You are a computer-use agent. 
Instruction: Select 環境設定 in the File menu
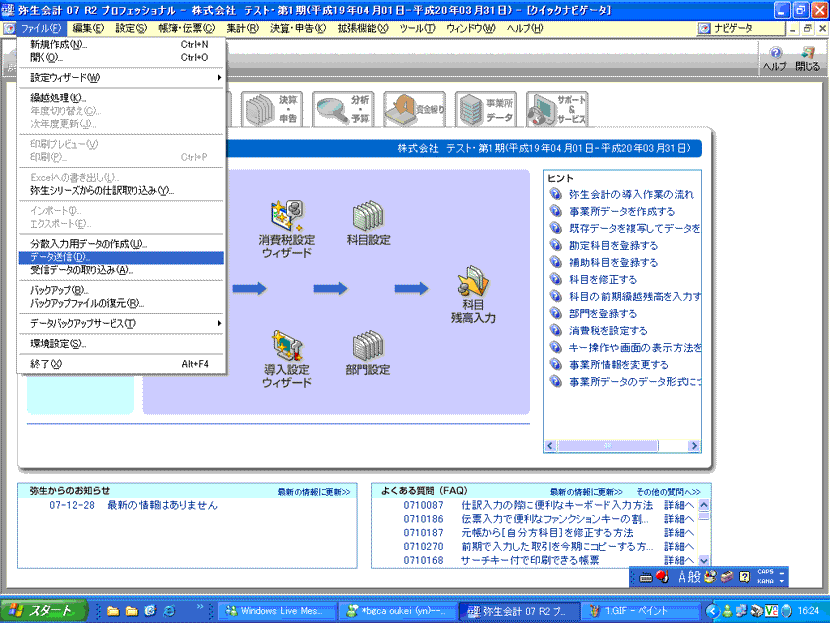pos(58,343)
